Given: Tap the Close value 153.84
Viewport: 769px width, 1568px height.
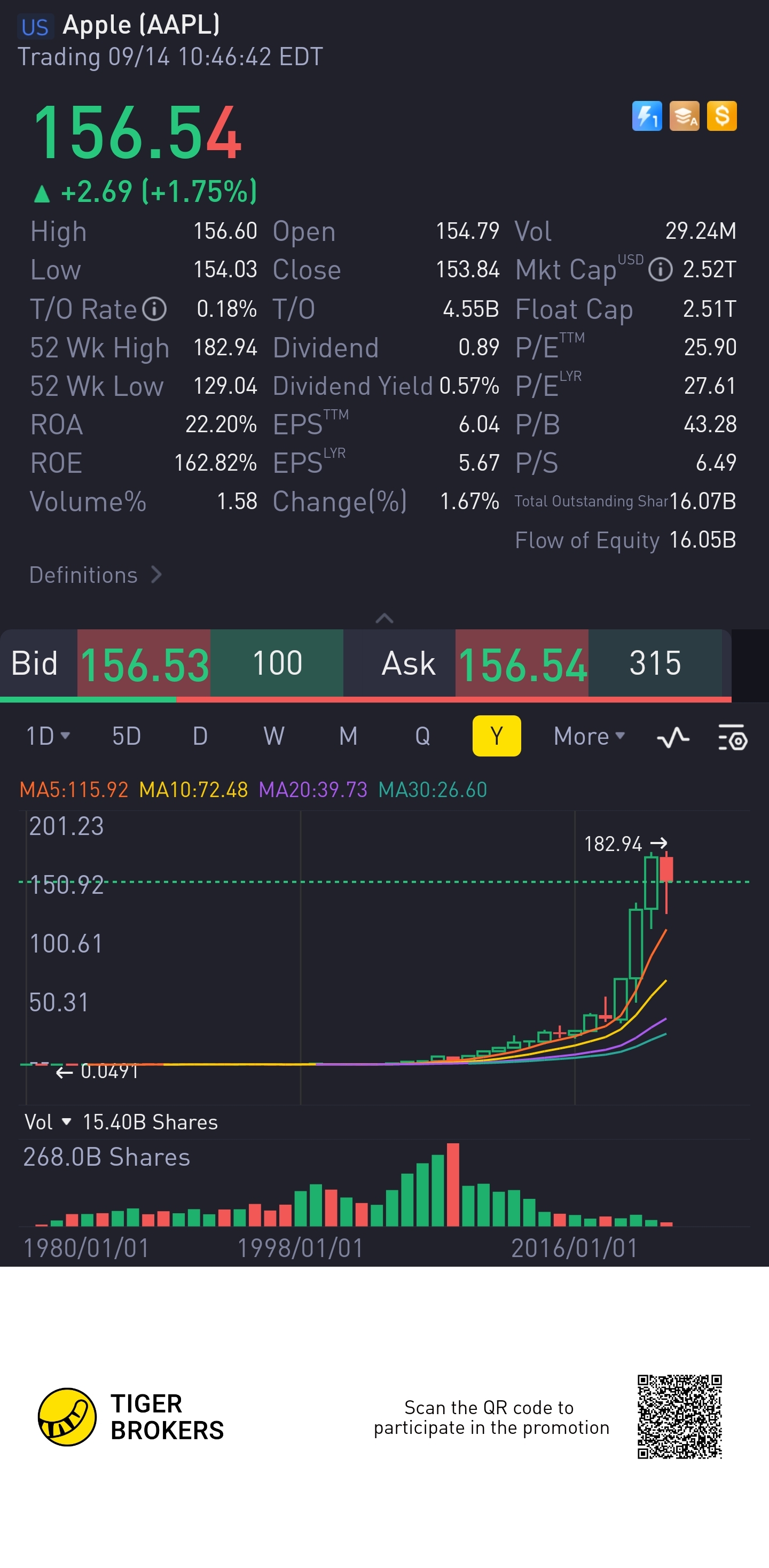Looking at the screenshot, I should tap(467, 270).
